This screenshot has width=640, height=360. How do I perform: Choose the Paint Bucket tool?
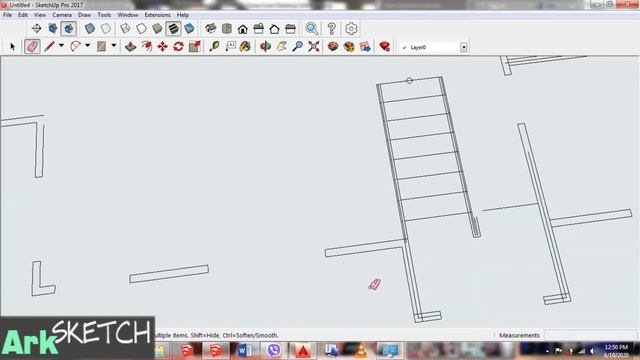click(245, 46)
